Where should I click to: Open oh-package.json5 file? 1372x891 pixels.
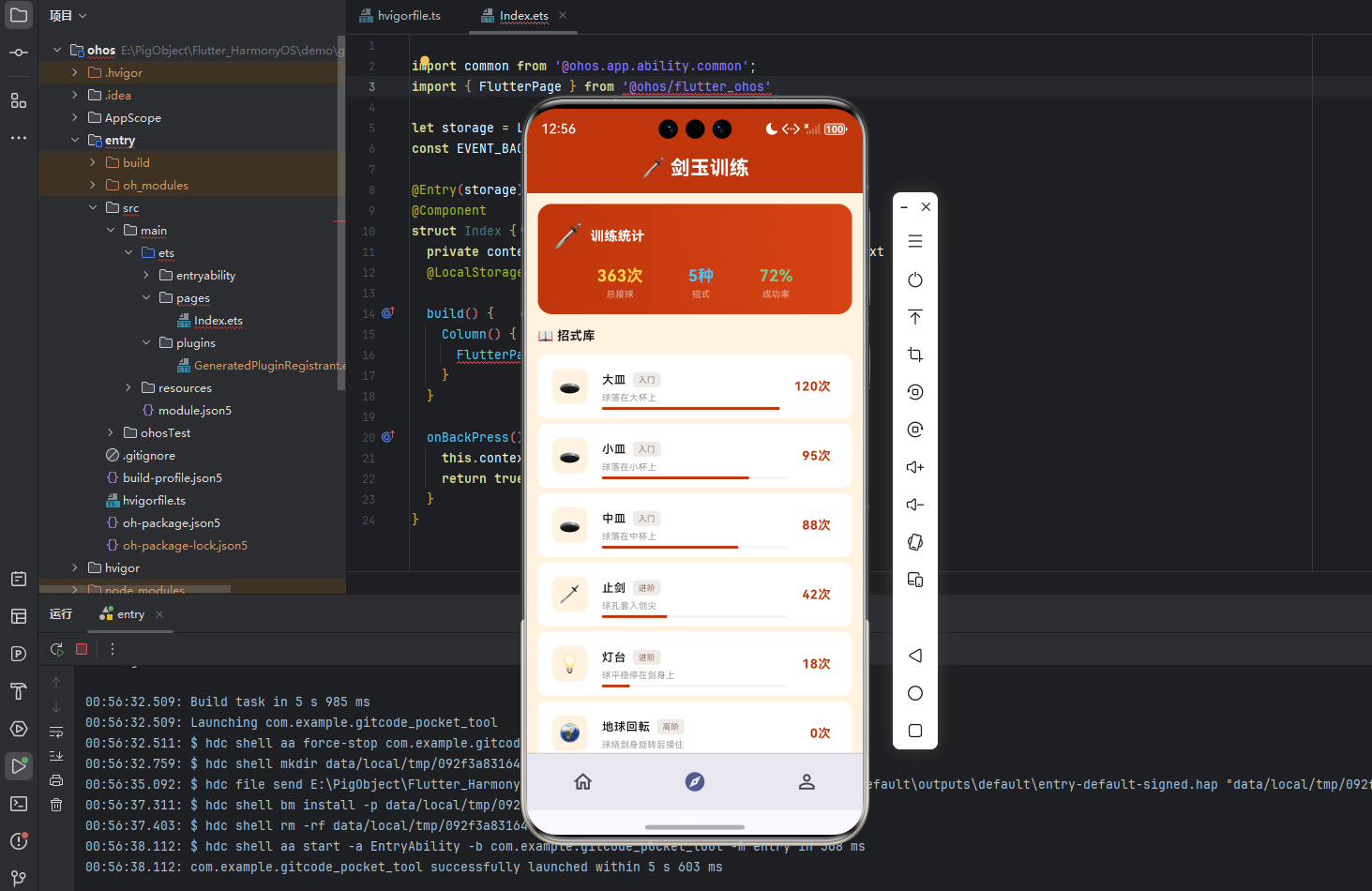pos(163,522)
